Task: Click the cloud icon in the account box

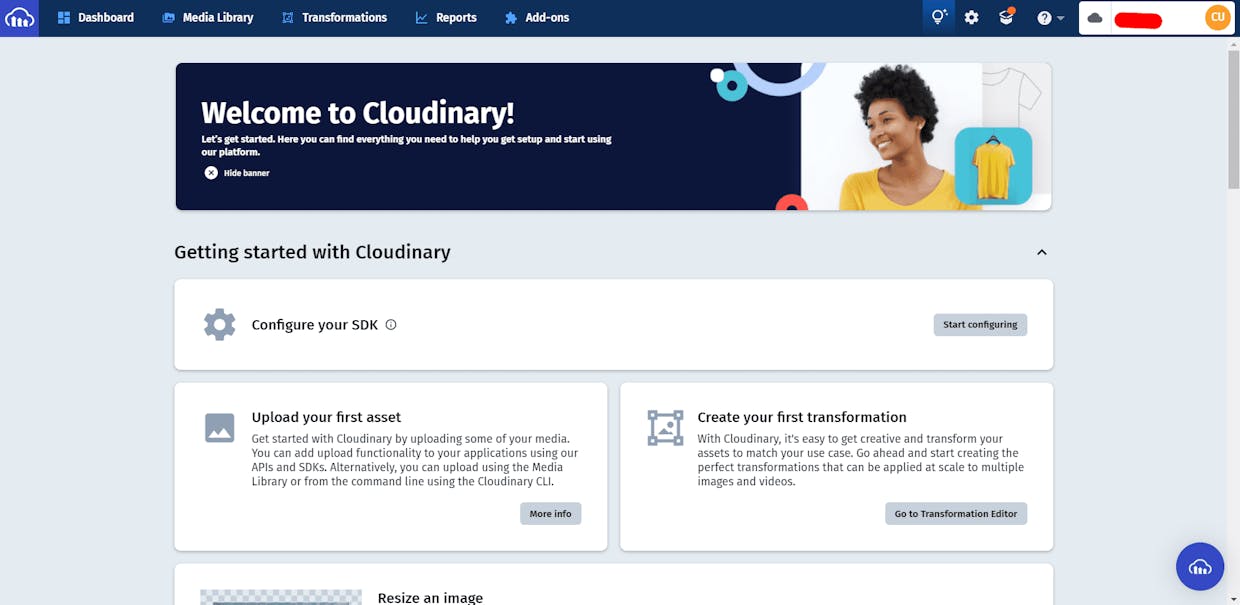Action: (1095, 18)
